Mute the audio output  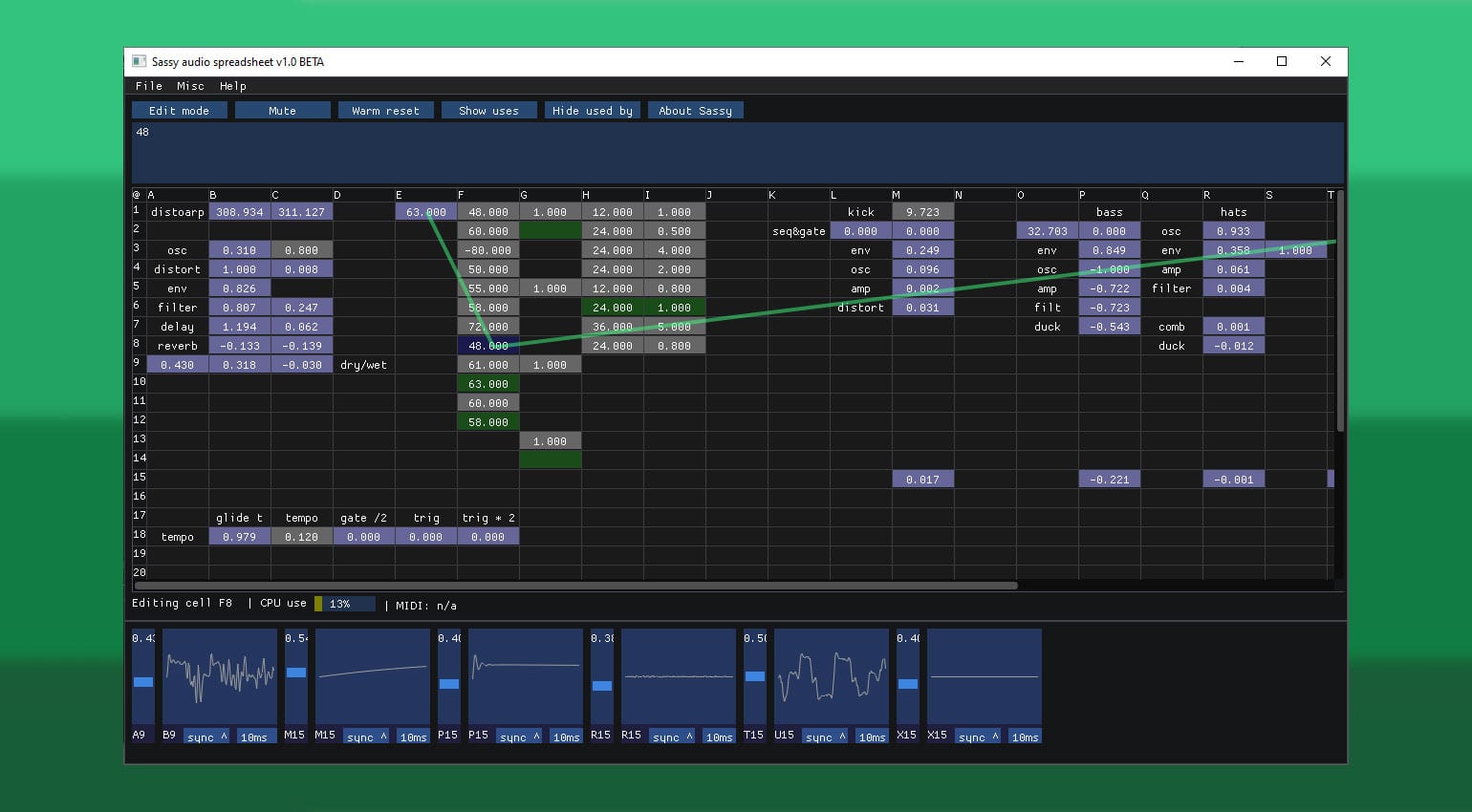tap(282, 111)
